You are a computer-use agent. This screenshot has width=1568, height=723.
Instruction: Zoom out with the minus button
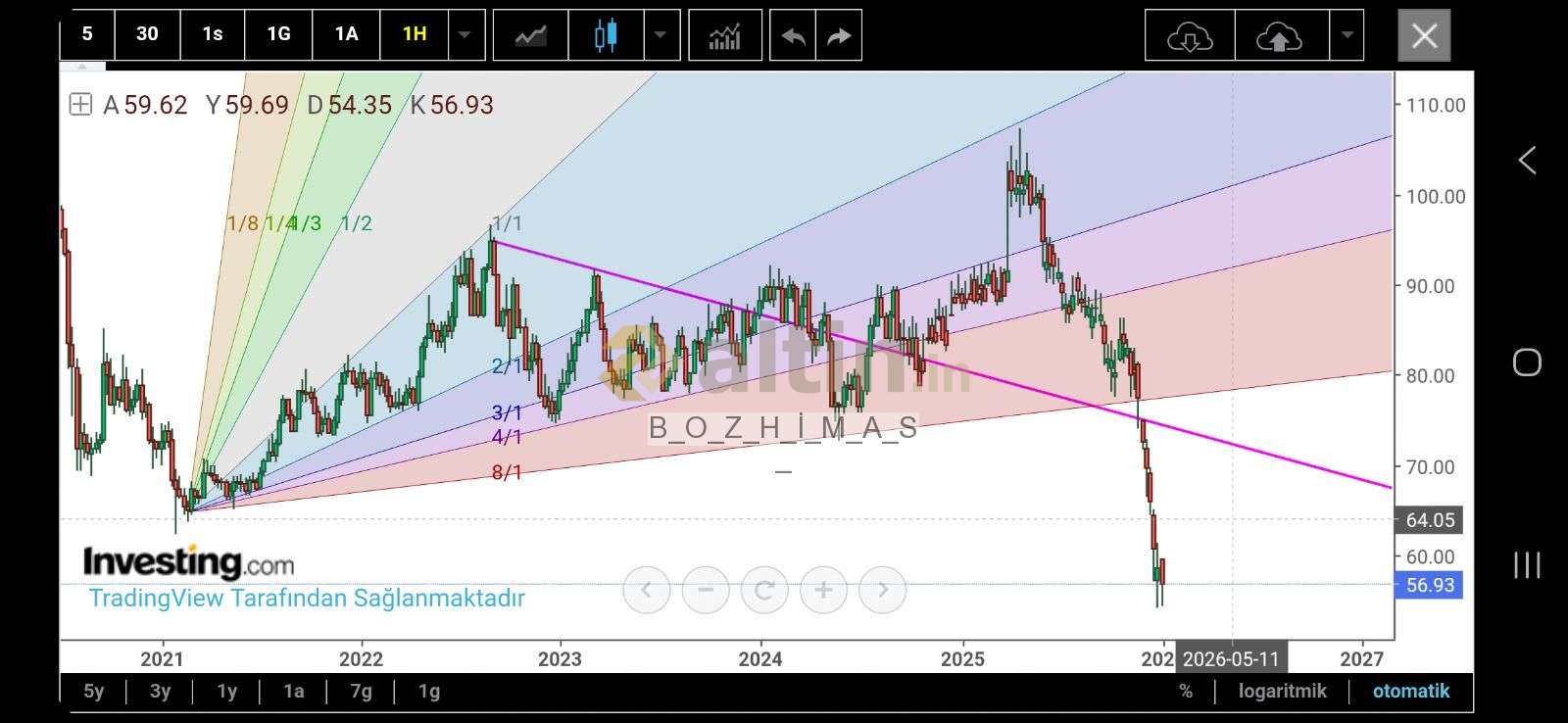pyautogui.click(x=706, y=590)
